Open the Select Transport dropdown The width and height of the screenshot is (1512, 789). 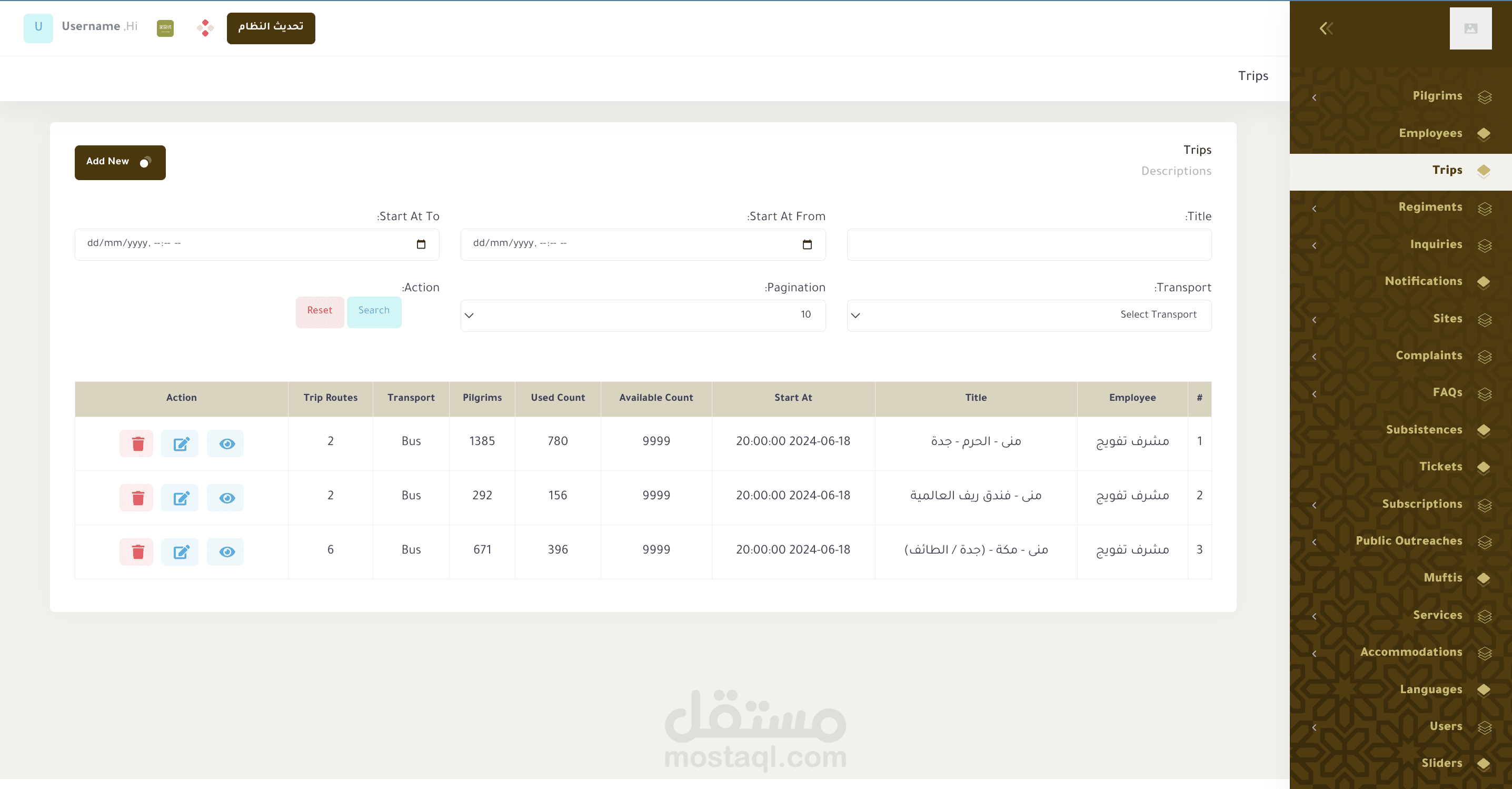point(1028,315)
